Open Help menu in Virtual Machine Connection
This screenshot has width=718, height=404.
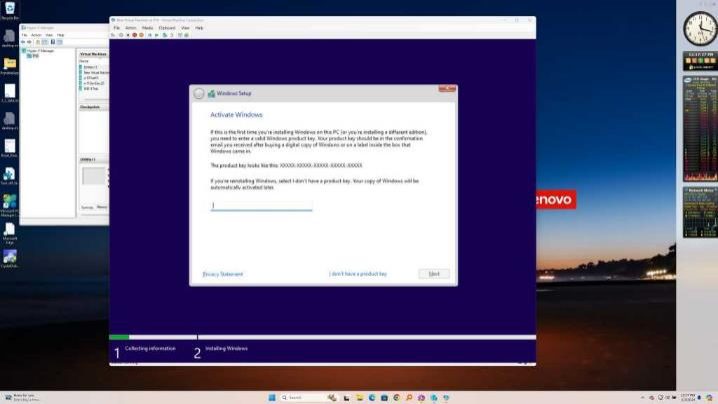pyautogui.click(x=199, y=28)
